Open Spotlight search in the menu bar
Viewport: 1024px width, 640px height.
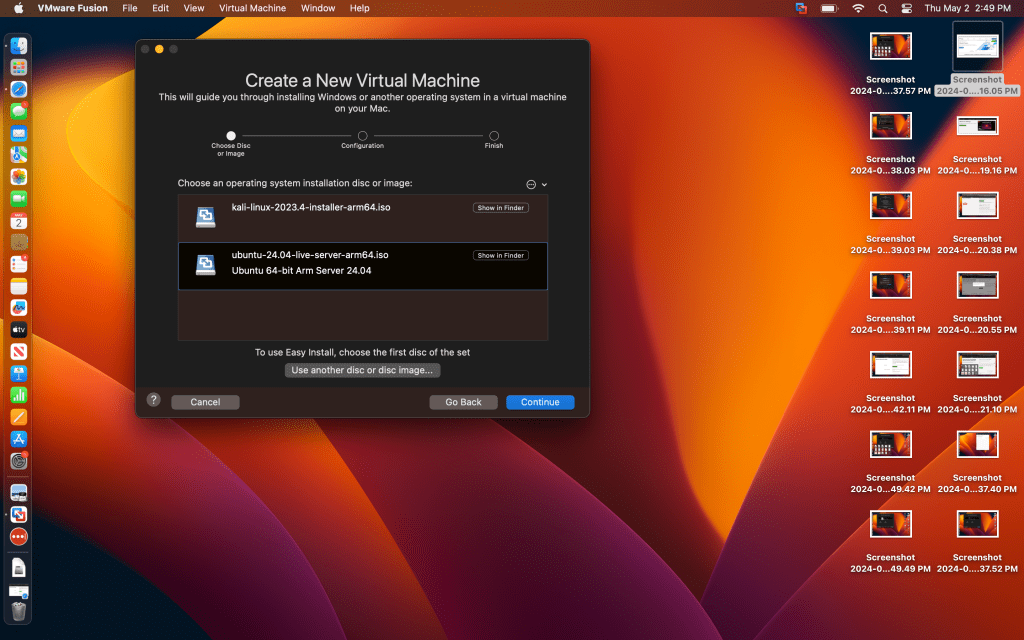[x=883, y=8]
